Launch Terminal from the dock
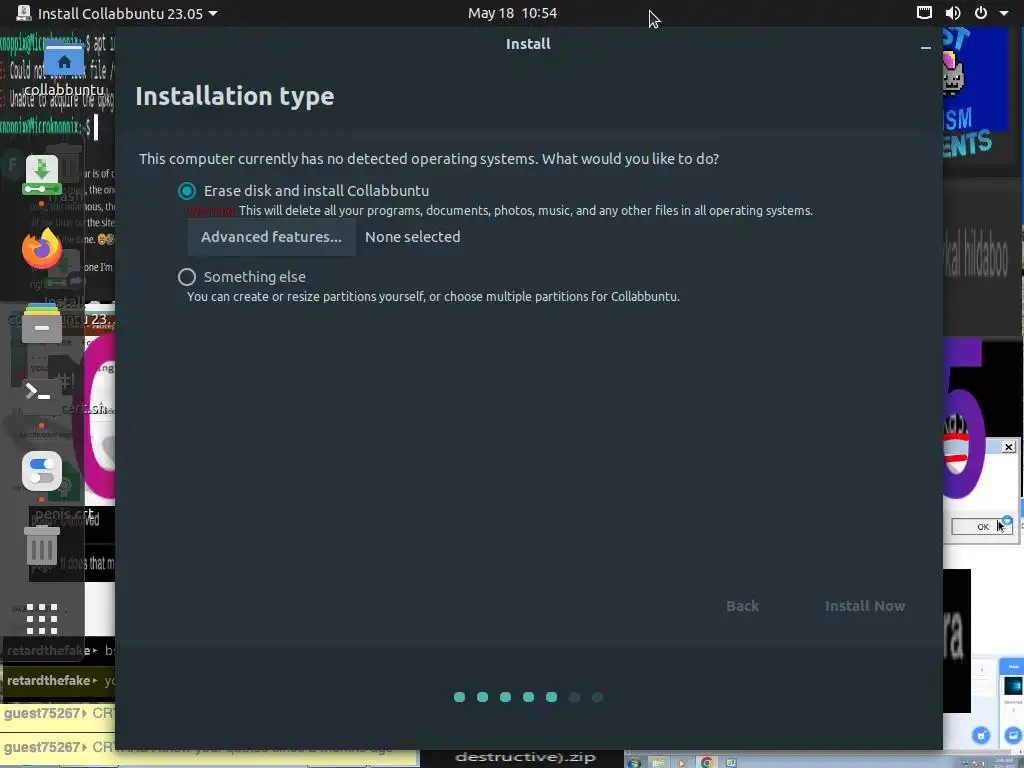Screen dimensions: 1024x768 (42, 396)
